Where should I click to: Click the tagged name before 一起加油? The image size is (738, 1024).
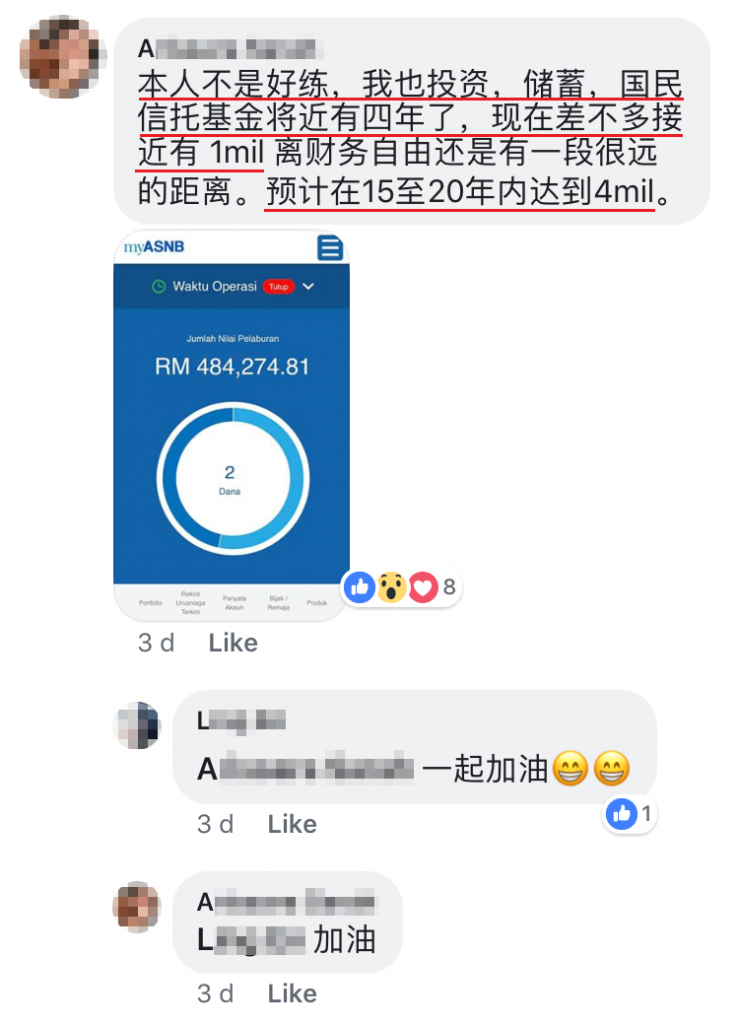[x=306, y=769]
